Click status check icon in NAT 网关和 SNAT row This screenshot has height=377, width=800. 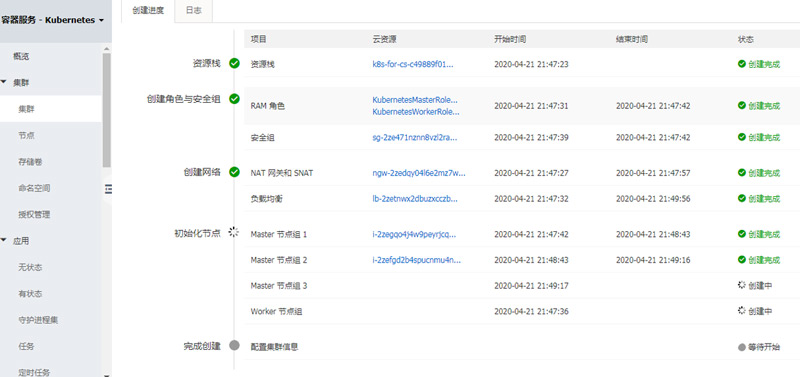coord(742,172)
